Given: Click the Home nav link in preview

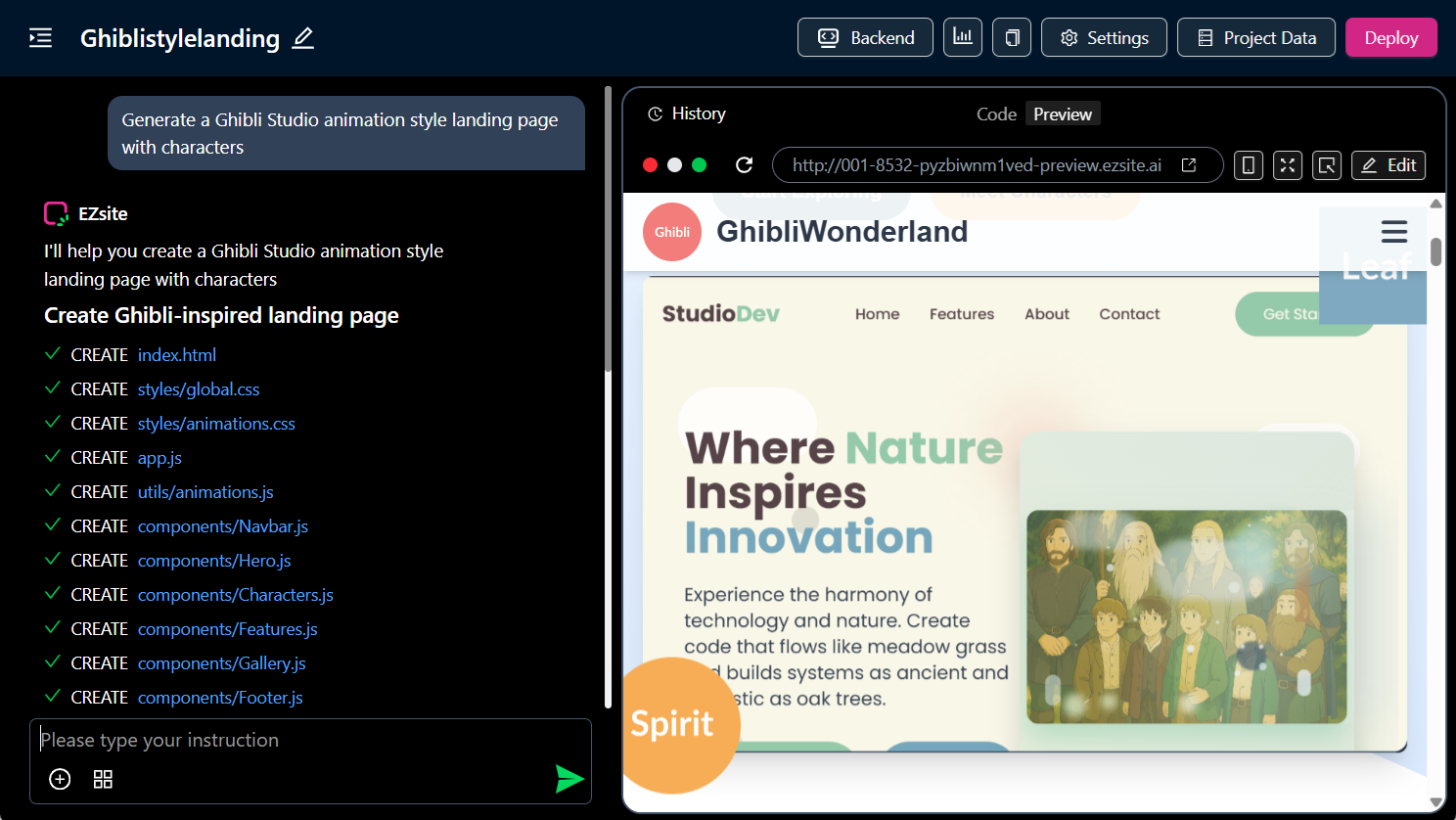Looking at the screenshot, I should [x=877, y=314].
